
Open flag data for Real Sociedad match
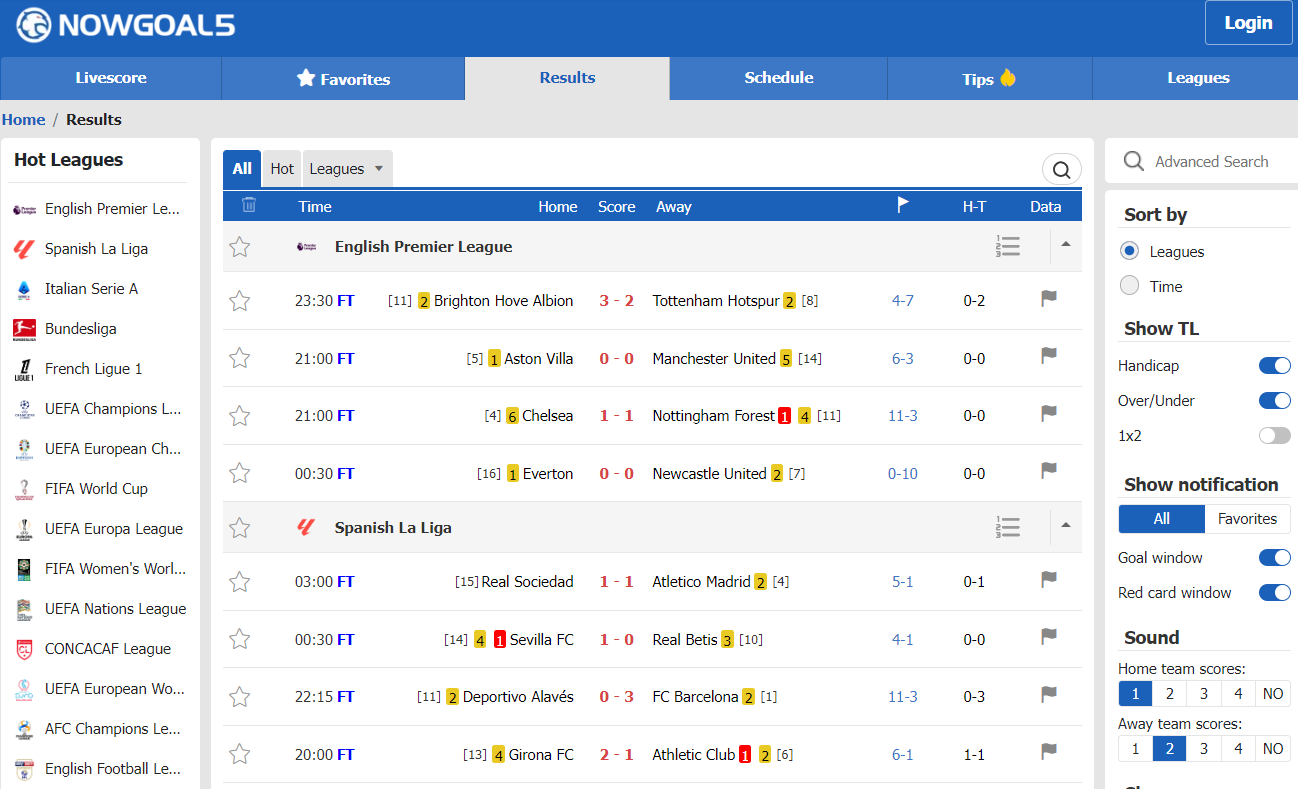[x=1049, y=579]
